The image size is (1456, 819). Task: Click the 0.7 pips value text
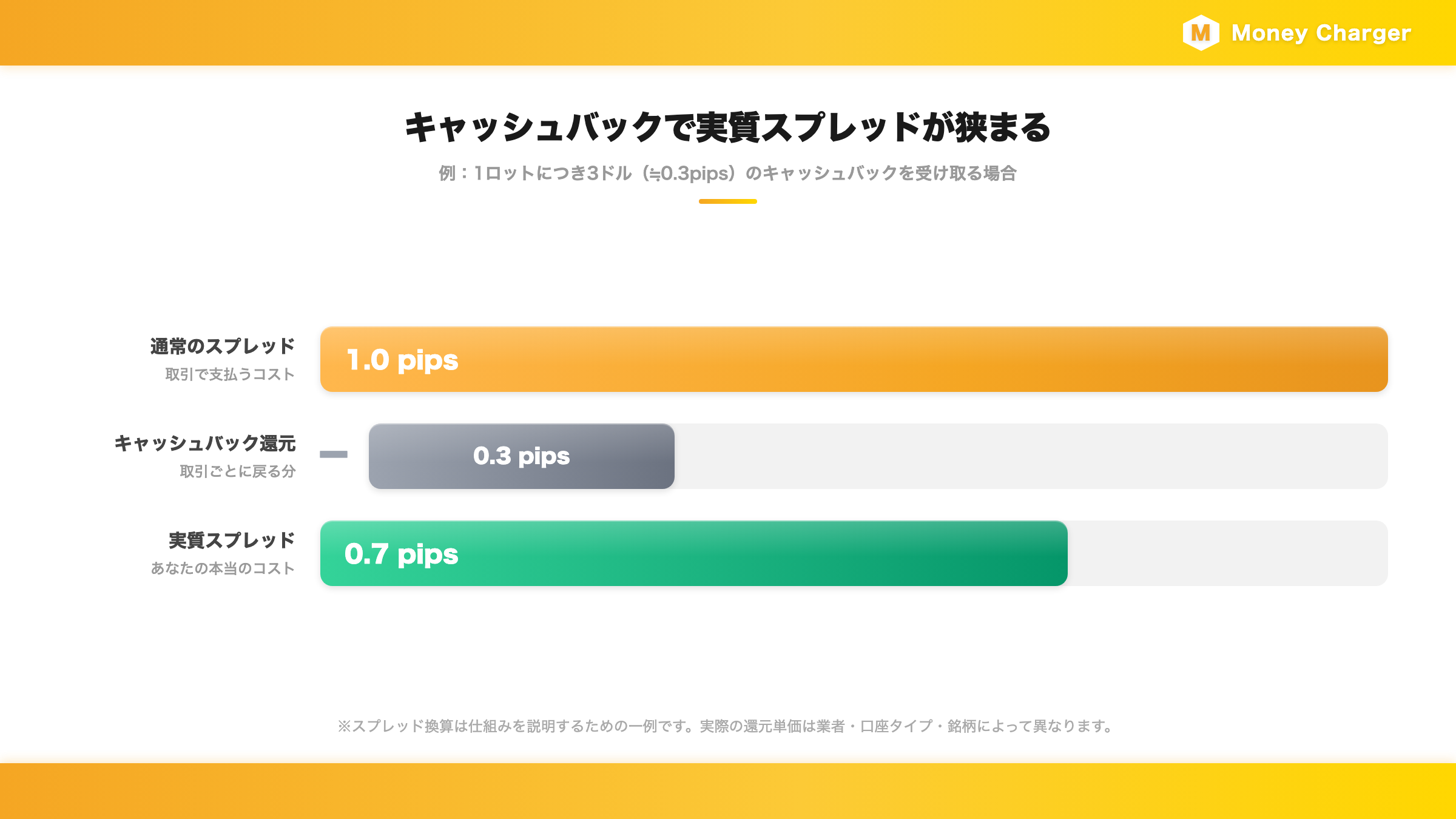(402, 554)
